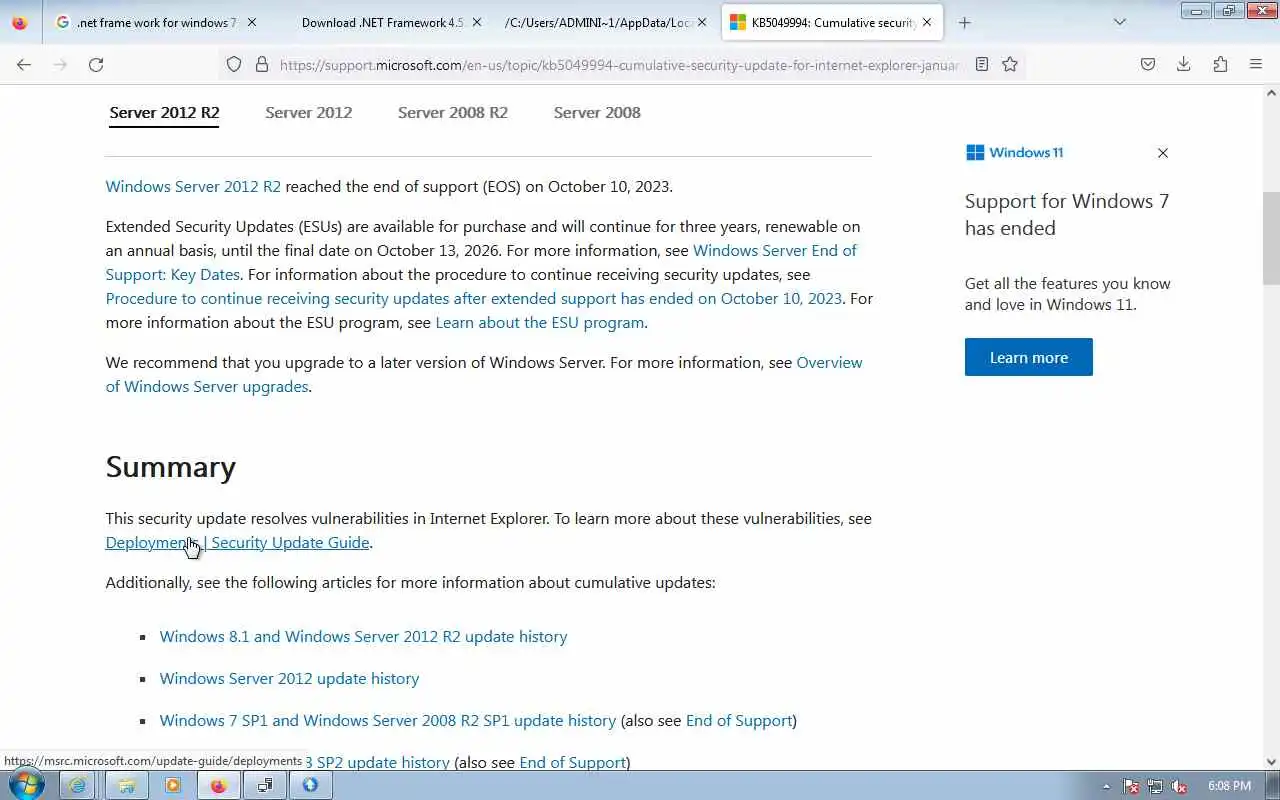The width and height of the screenshot is (1280, 800).
Task: Open the extensions puzzle icon
Action: (1220, 64)
